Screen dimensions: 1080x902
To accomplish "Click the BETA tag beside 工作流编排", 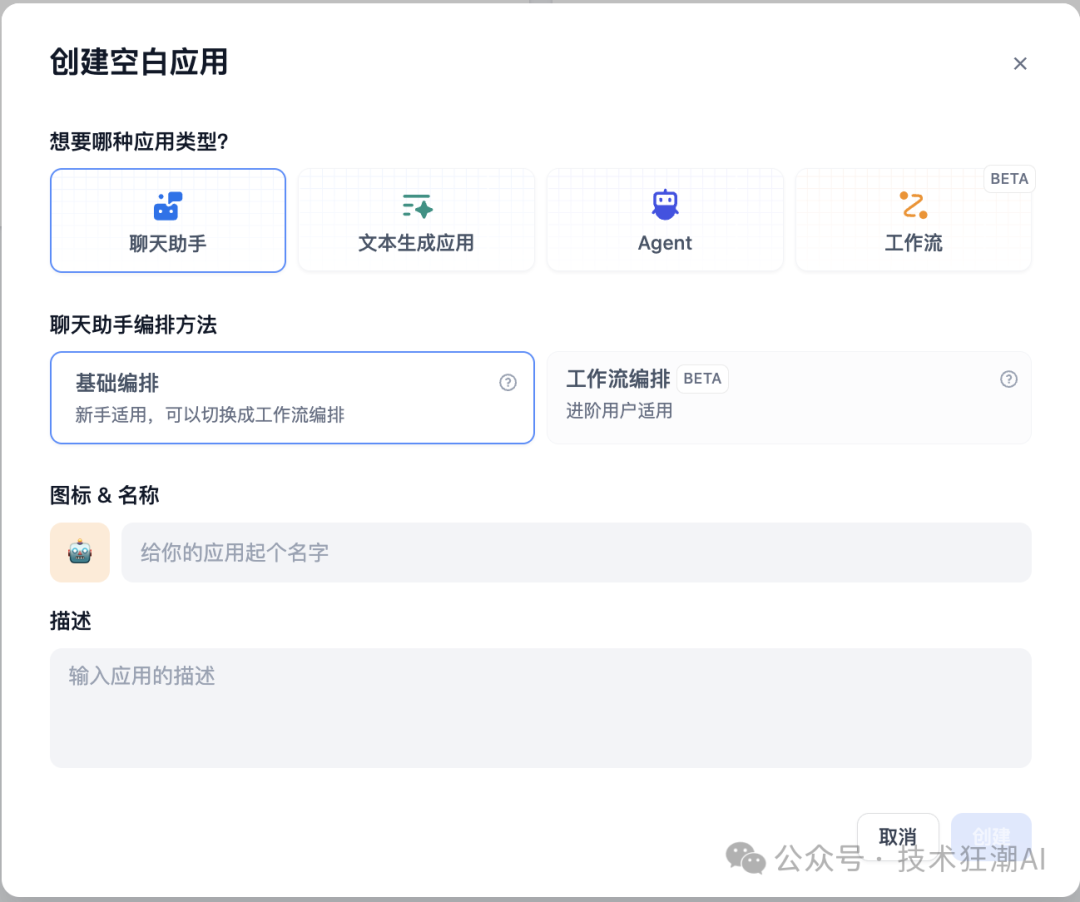I will pyautogui.click(x=702, y=379).
